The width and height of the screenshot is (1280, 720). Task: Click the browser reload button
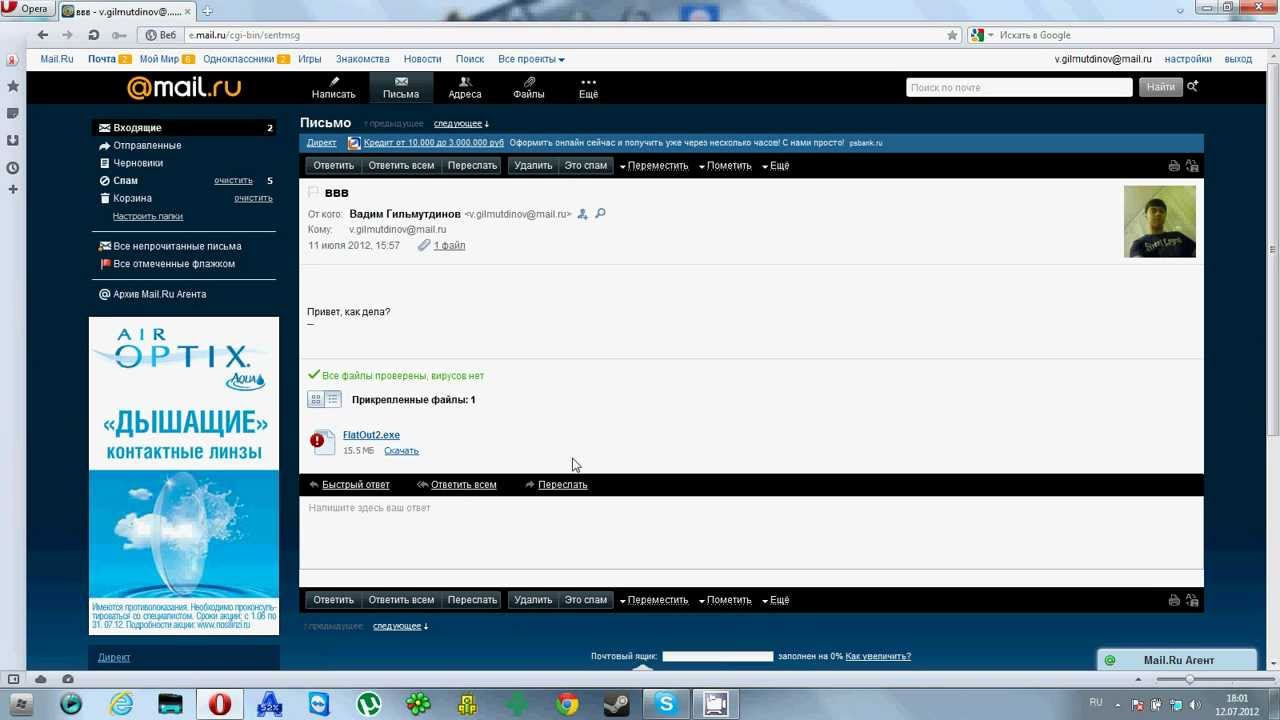coord(93,35)
